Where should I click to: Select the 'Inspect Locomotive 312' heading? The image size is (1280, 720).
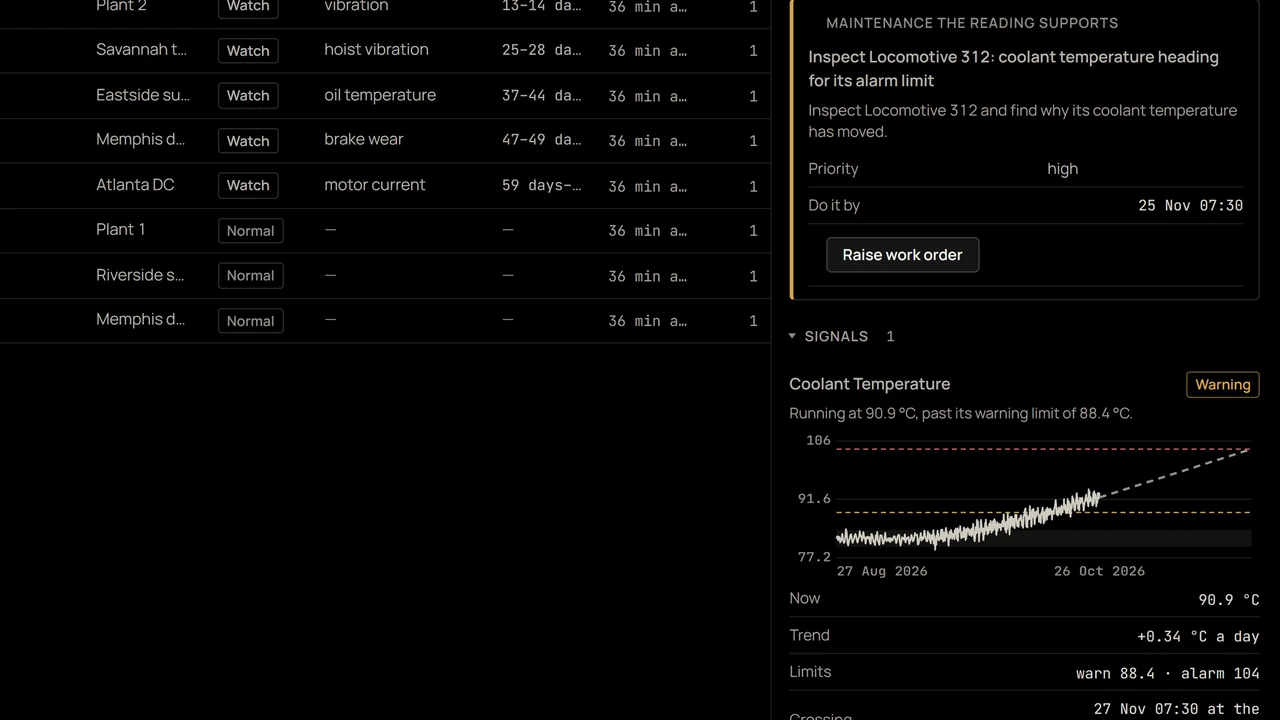click(x=1013, y=69)
